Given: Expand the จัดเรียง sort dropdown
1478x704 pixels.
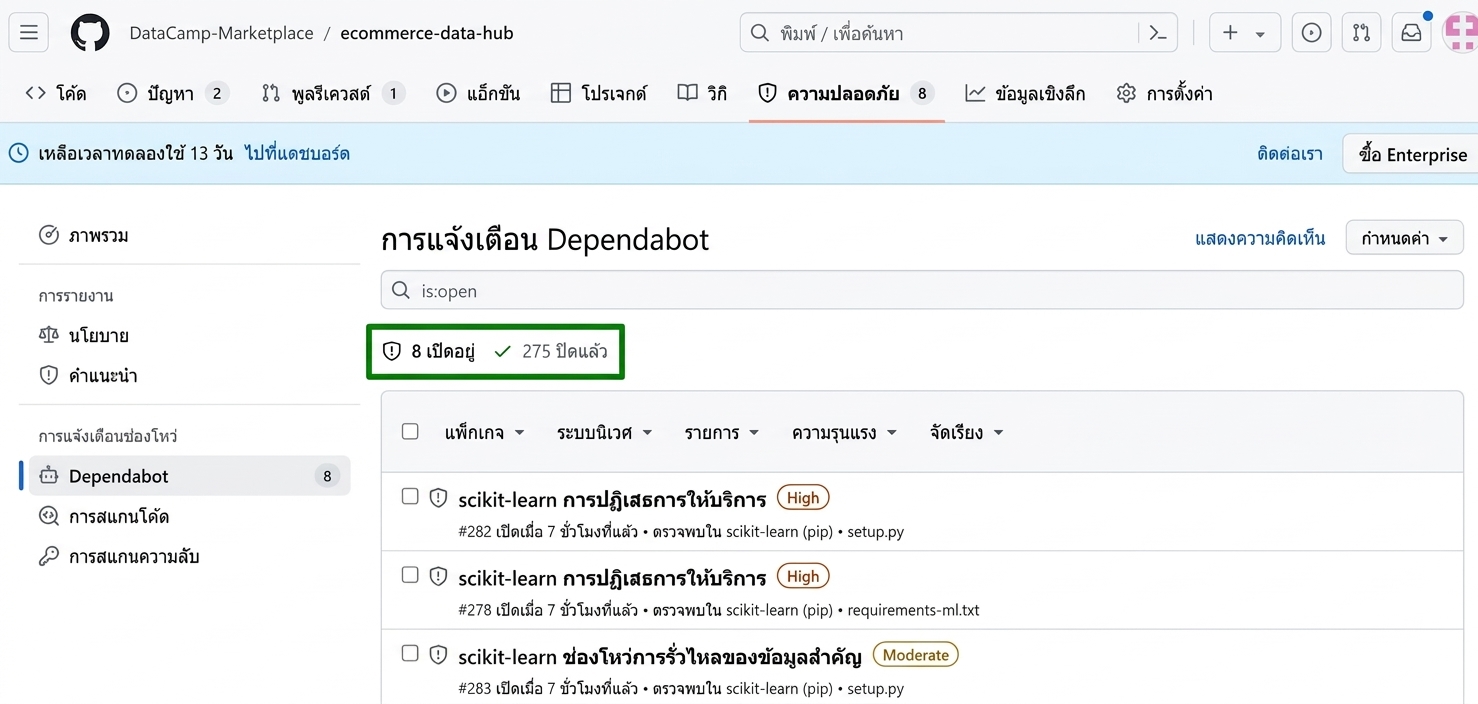Looking at the screenshot, I should 966,432.
